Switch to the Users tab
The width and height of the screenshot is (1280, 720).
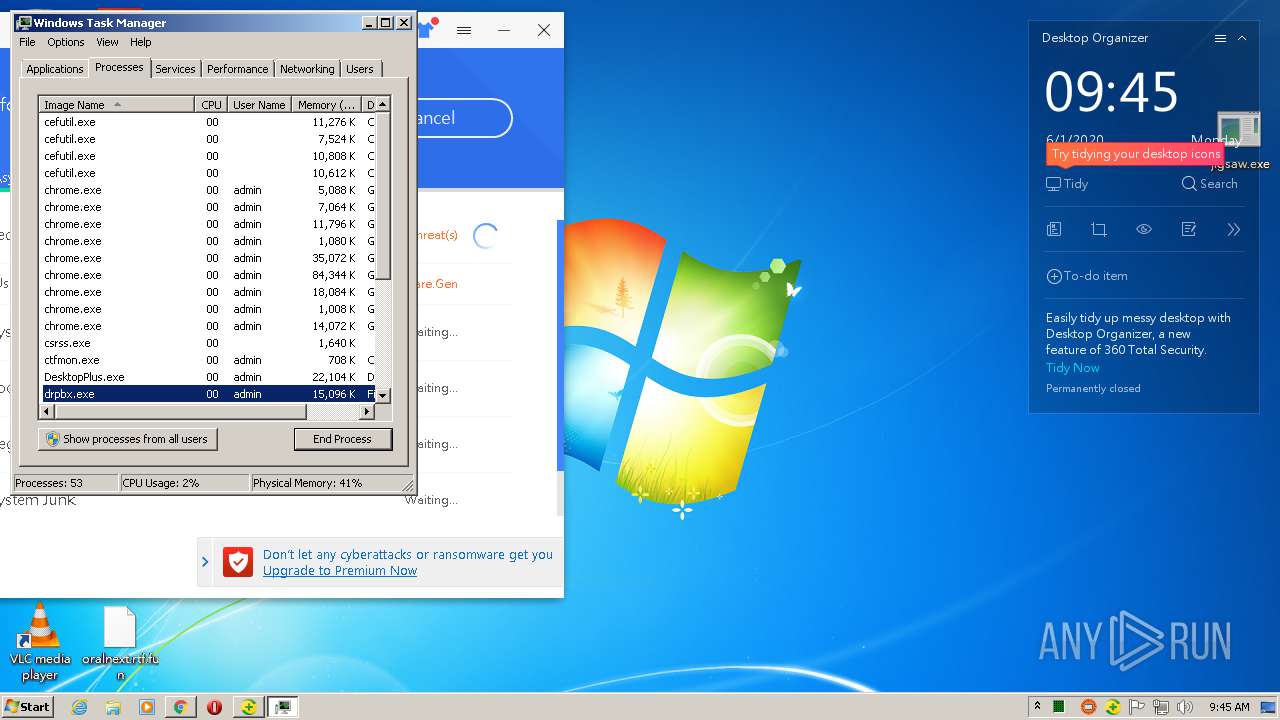[x=360, y=69]
